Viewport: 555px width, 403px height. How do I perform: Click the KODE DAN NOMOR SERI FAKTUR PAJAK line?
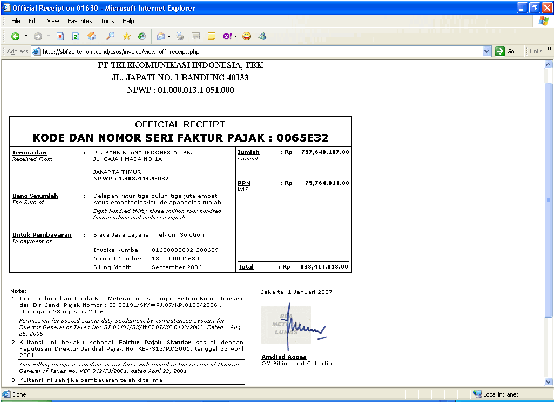coord(181,138)
